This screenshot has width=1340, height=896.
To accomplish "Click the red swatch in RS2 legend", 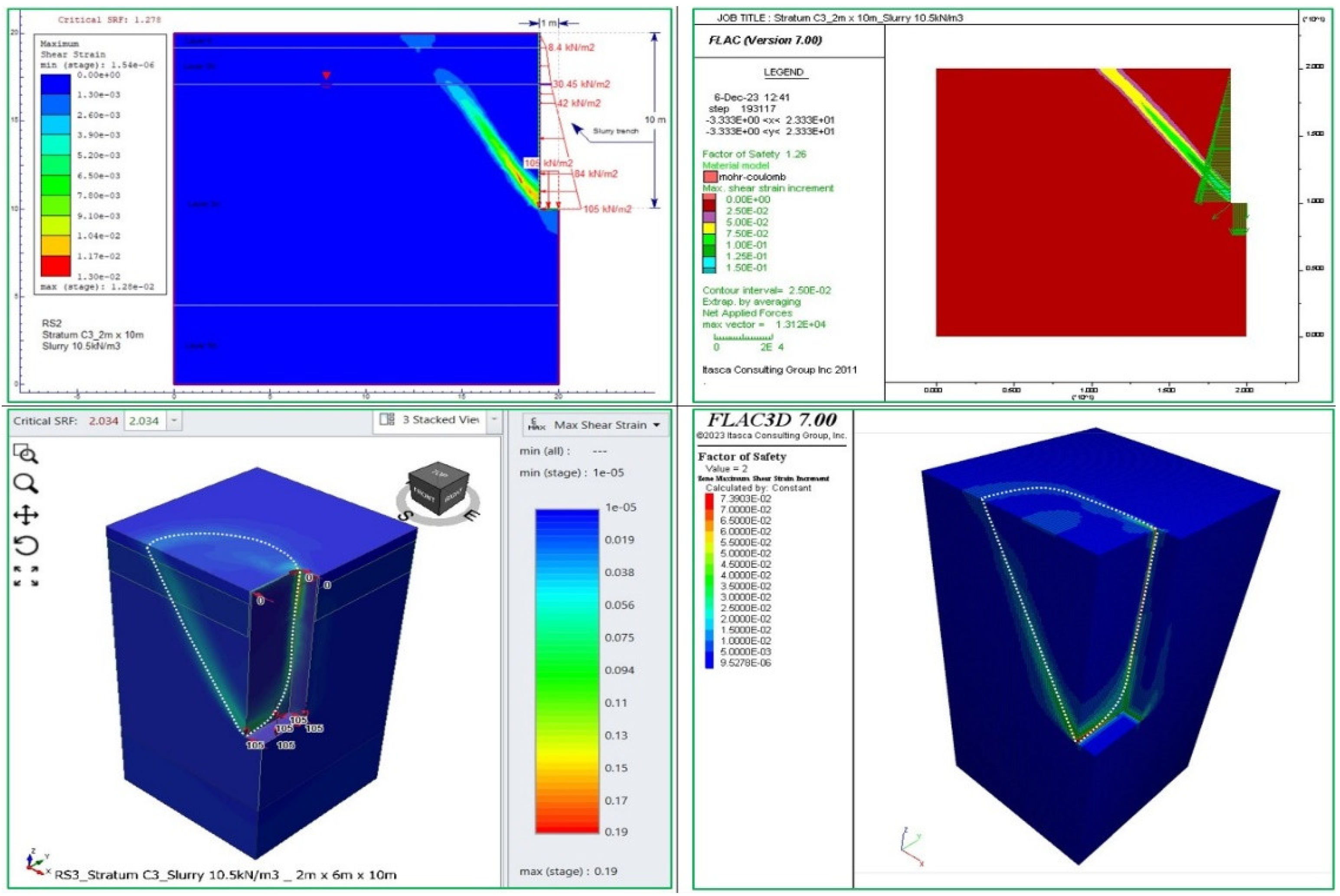I will pyautogui.click(x=56, y=266).
